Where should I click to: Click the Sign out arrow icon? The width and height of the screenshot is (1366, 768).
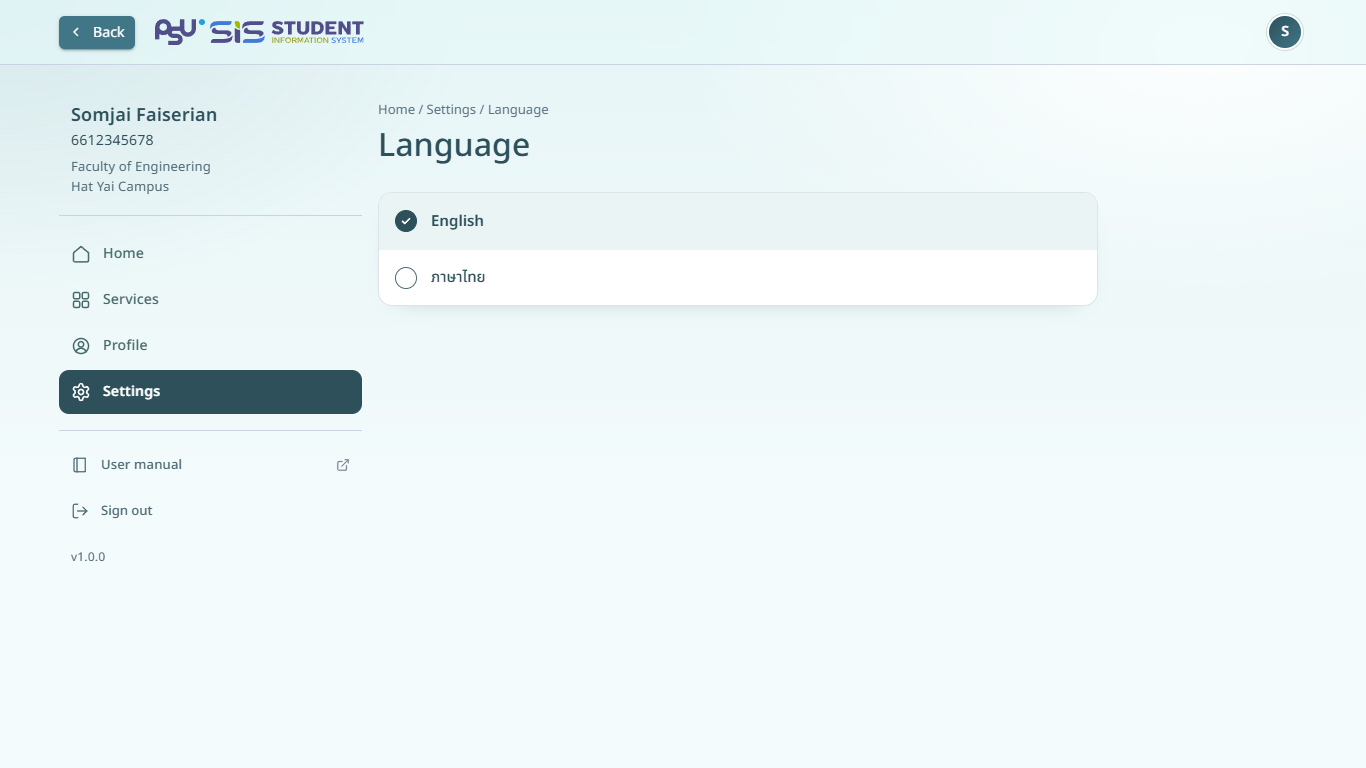[x=80, y=511]
